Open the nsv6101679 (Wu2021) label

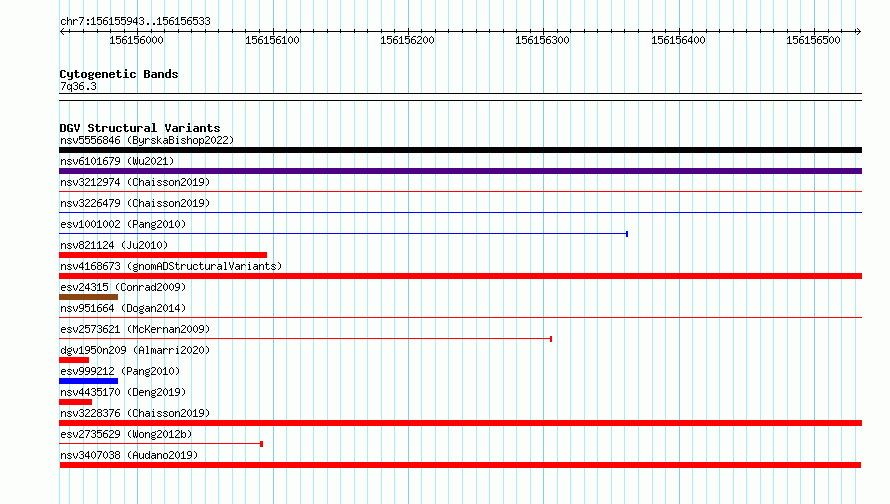117,161
